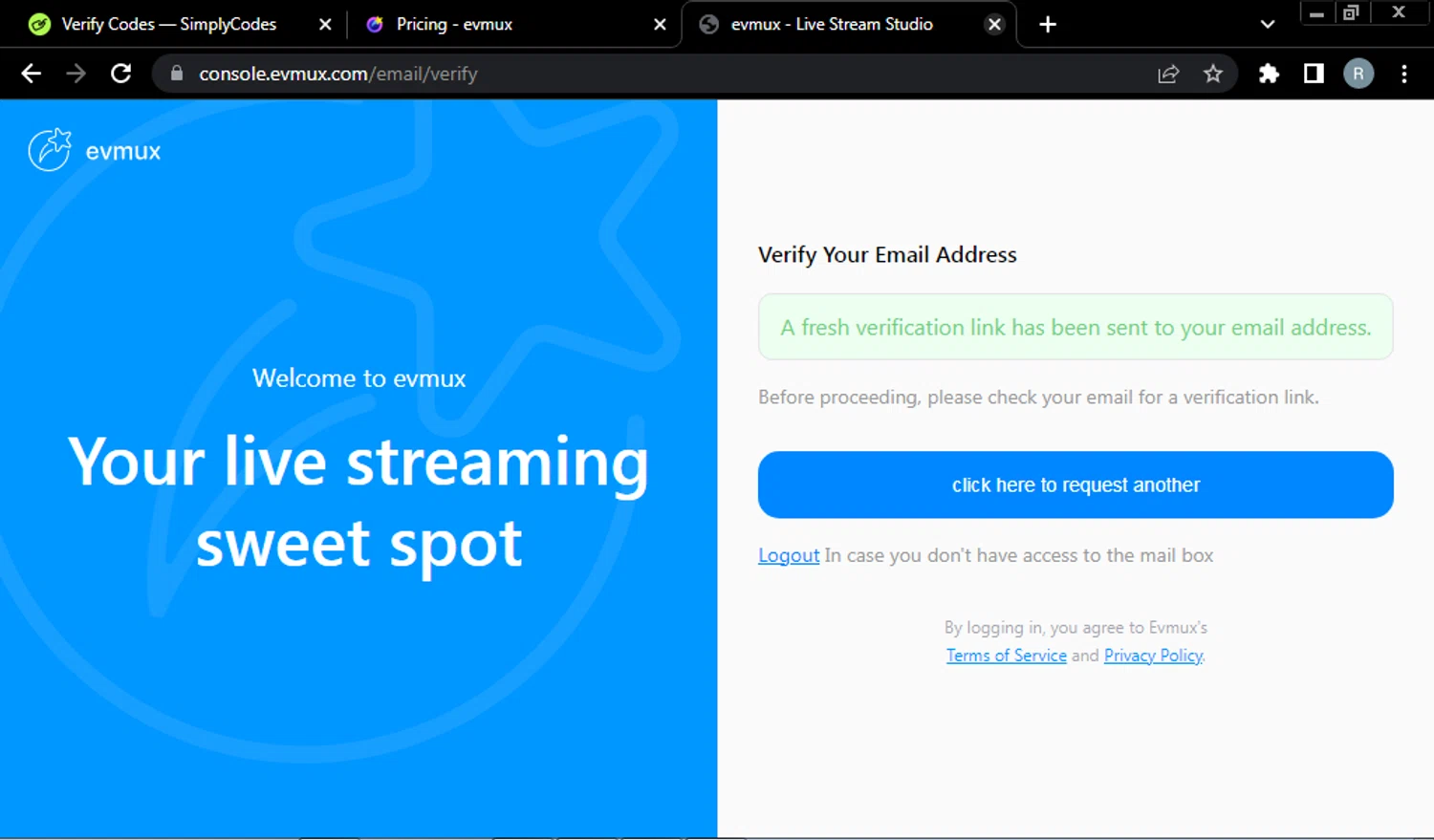Go back with the browser back arrow
The width and height of the screenshot is (1434, 840).
32,74
